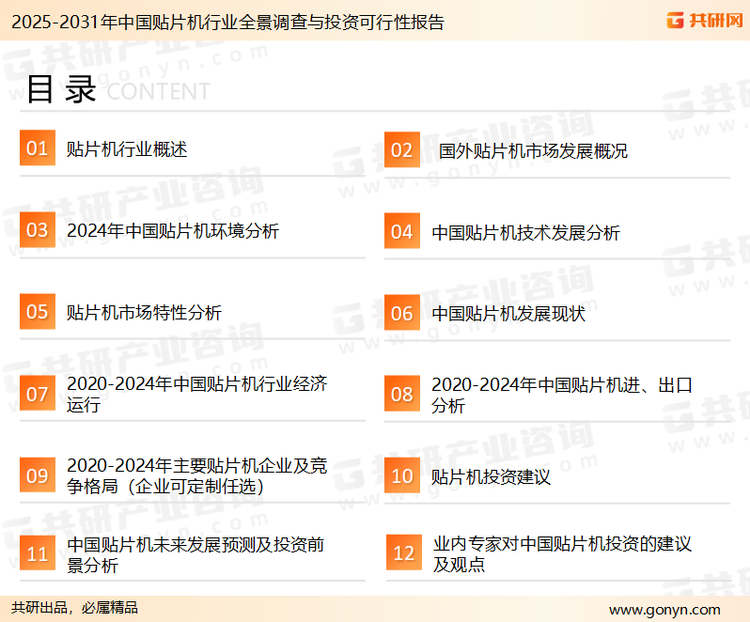This screenshot has width=750, height=622.
Task: Click the orange 08 number badge
Action: tap(402, 394)
